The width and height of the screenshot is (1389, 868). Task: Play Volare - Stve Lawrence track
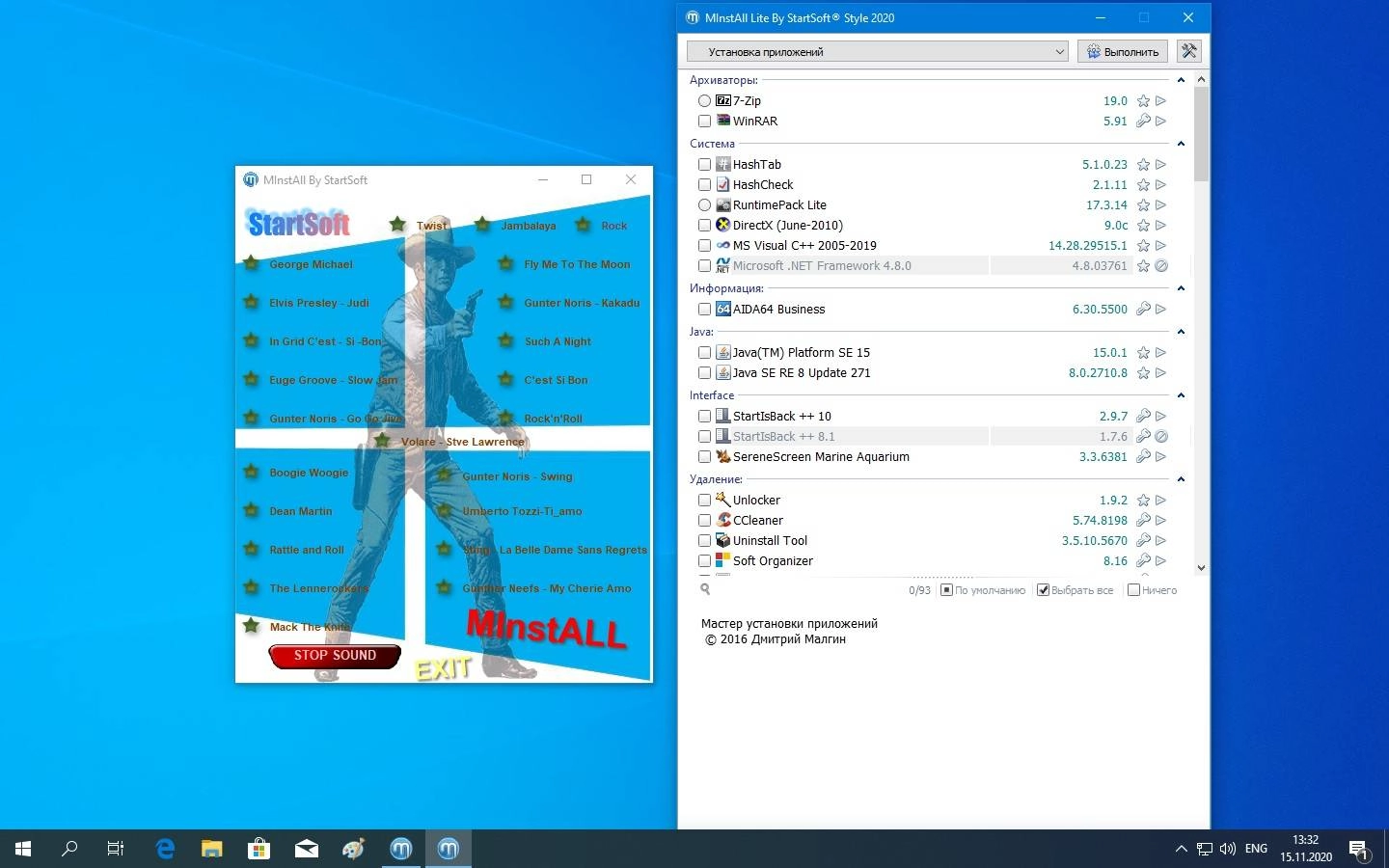point(463,442)
